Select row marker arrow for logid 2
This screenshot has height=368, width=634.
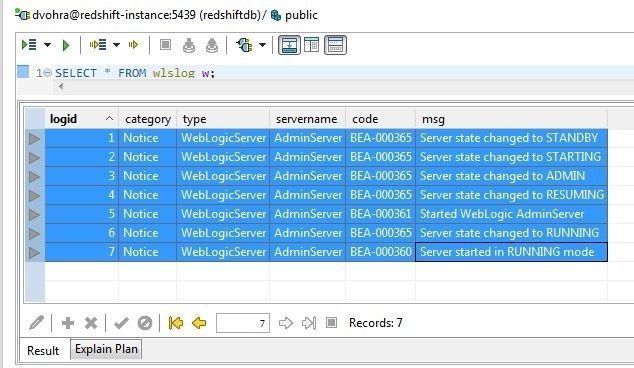[x=35, y=158]
